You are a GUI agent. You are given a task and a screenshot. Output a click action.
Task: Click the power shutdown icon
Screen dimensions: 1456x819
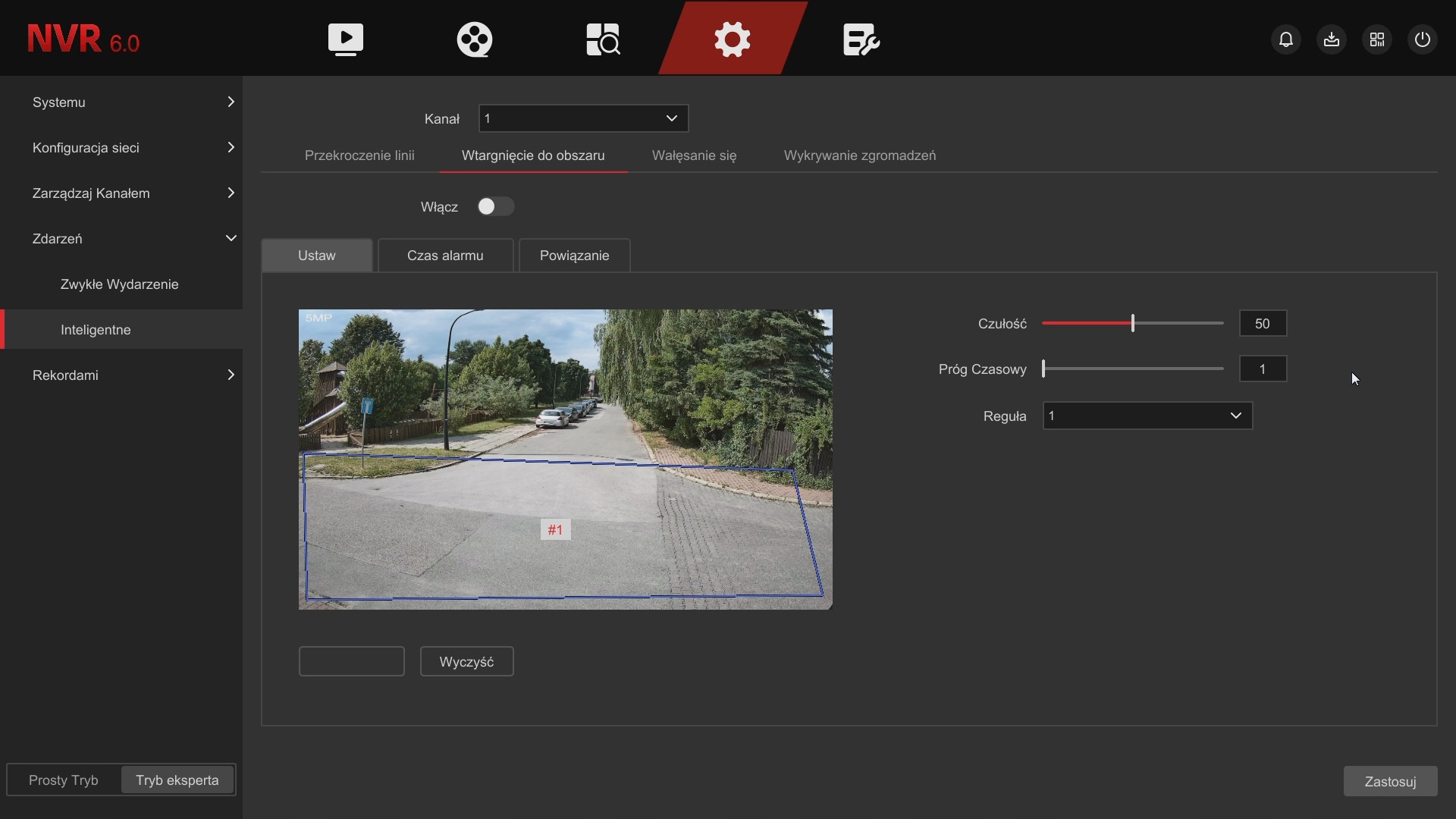click(x=1423, y=39)
